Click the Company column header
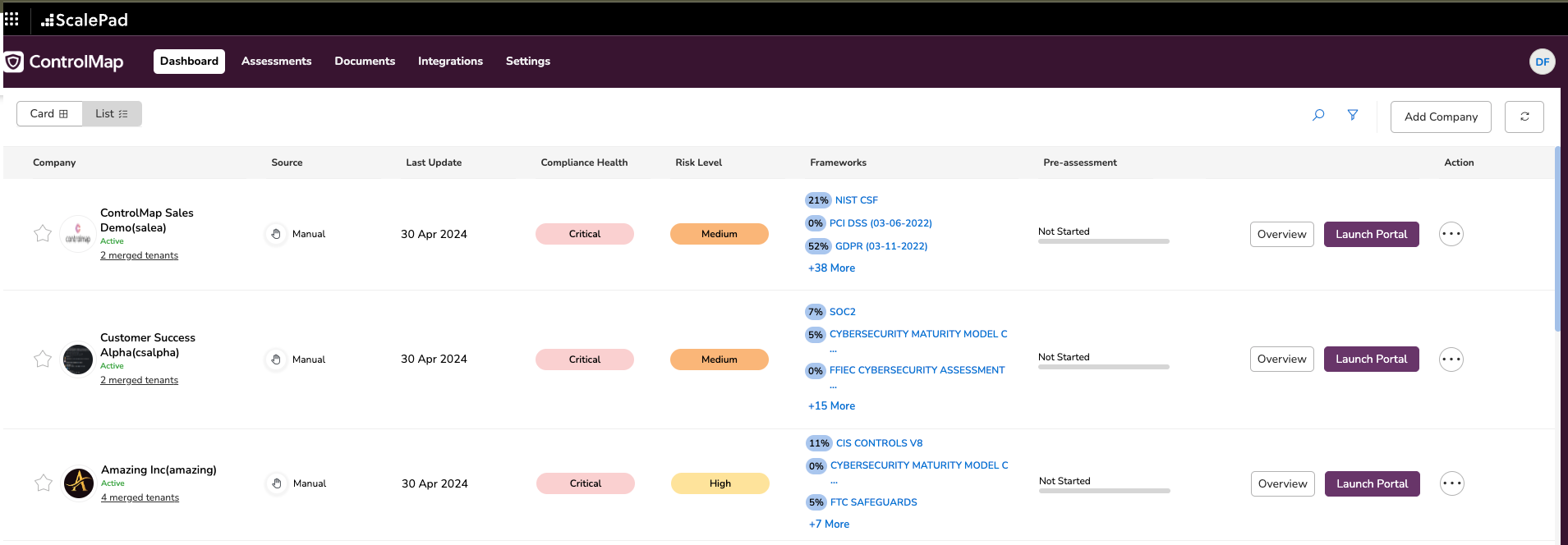This screenshot has width=1568, height=545. [x=54, y=163]
